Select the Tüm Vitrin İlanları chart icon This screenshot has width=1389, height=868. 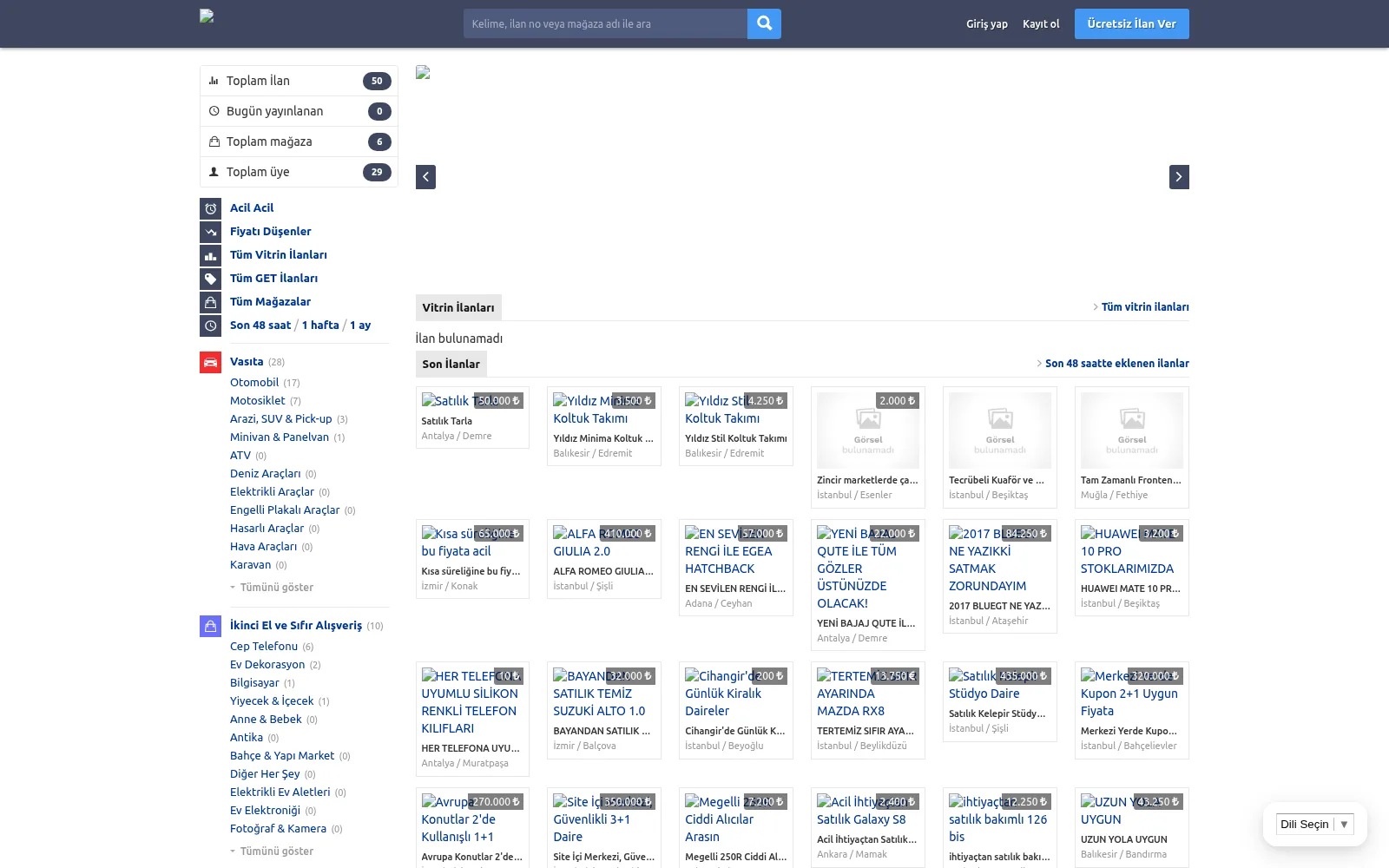click(210, 255)
